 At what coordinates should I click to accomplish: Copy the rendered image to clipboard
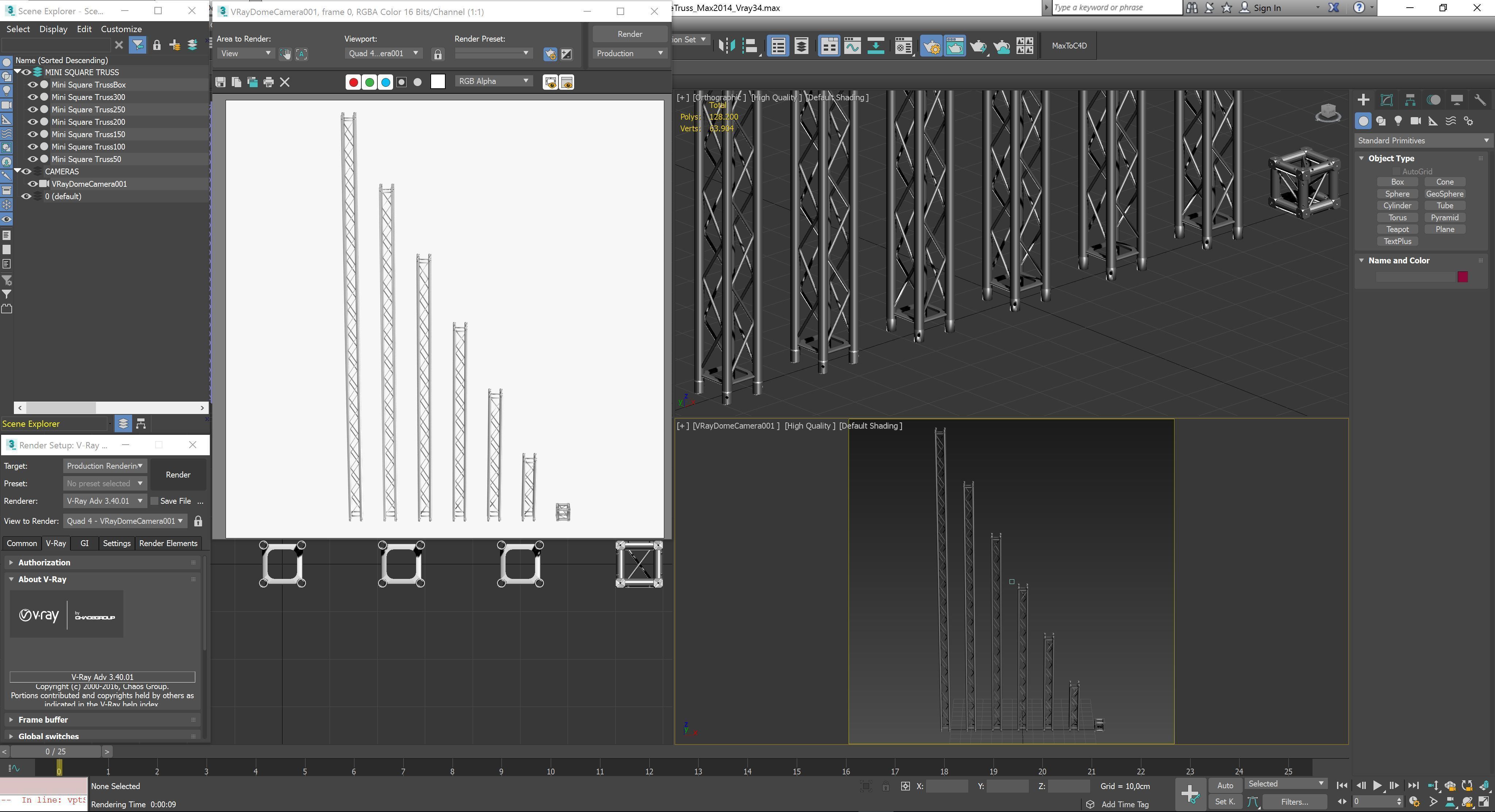point(236,82)
